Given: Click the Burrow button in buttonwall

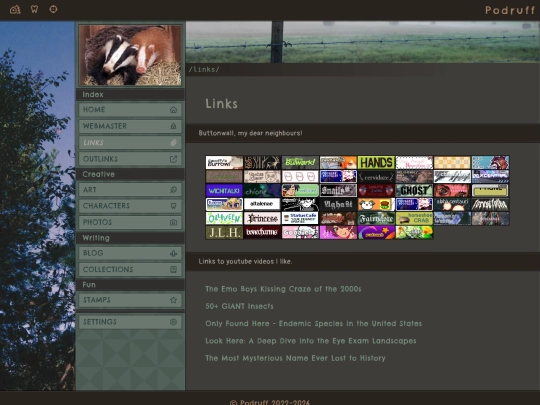Looking at the screenshot, I should (224, 163).
